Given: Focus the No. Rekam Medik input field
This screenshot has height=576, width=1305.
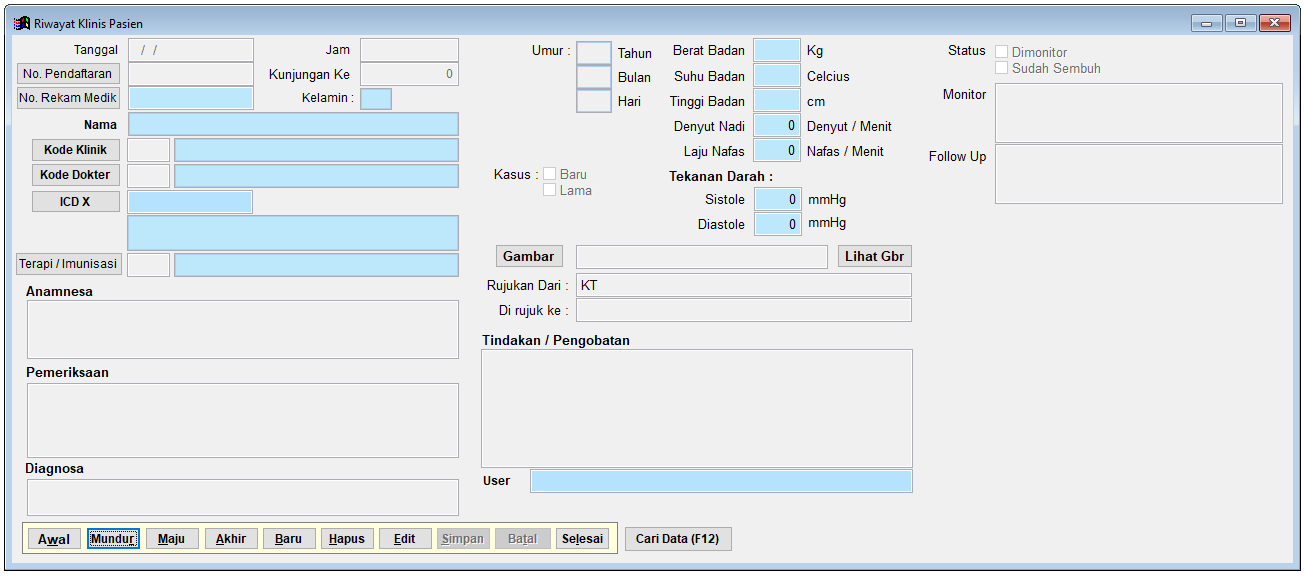Looking at the screenshot, I should click(191, 98).
